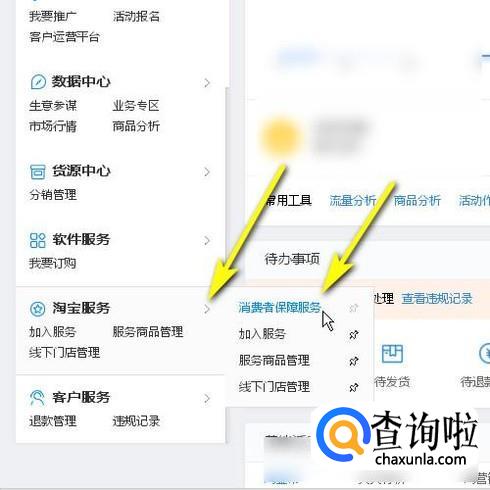Click the 待发货 package icon
The height and width of the screenshot is (490, 490).
point(392,354)
